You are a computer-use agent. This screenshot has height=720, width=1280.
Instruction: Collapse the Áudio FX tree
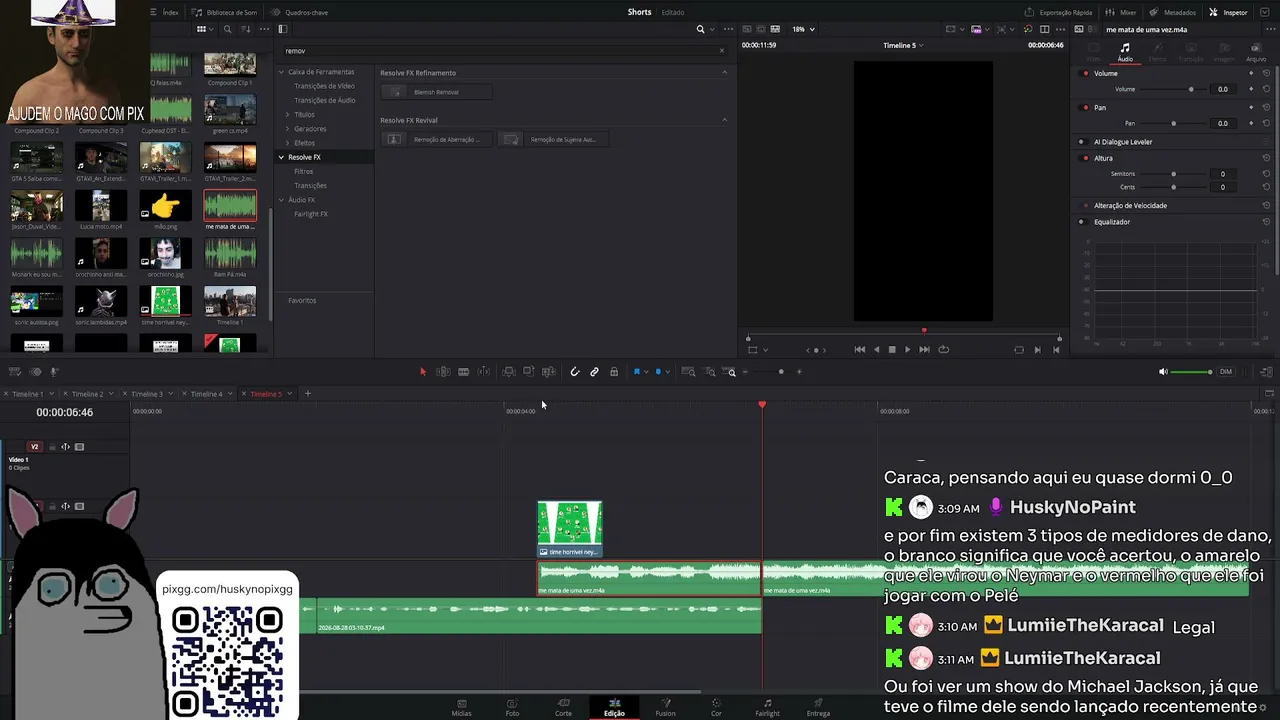click(x=281, y=200)
